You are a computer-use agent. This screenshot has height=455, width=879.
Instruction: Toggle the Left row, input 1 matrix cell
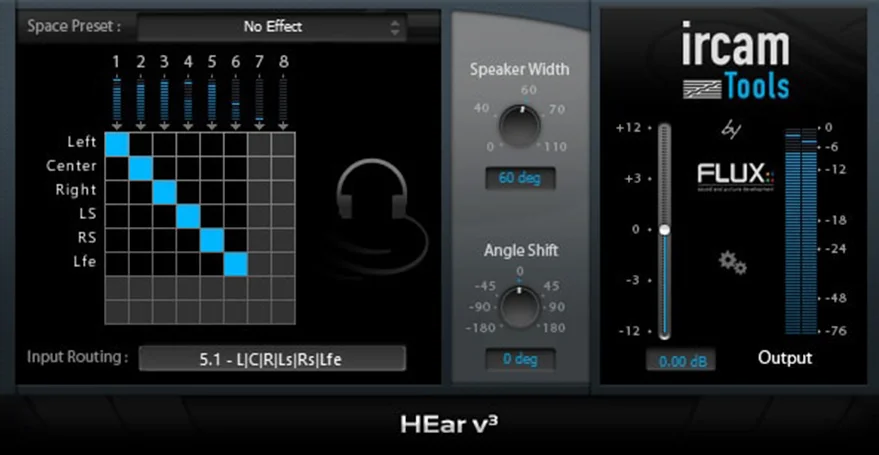click(x=117, y=143)
